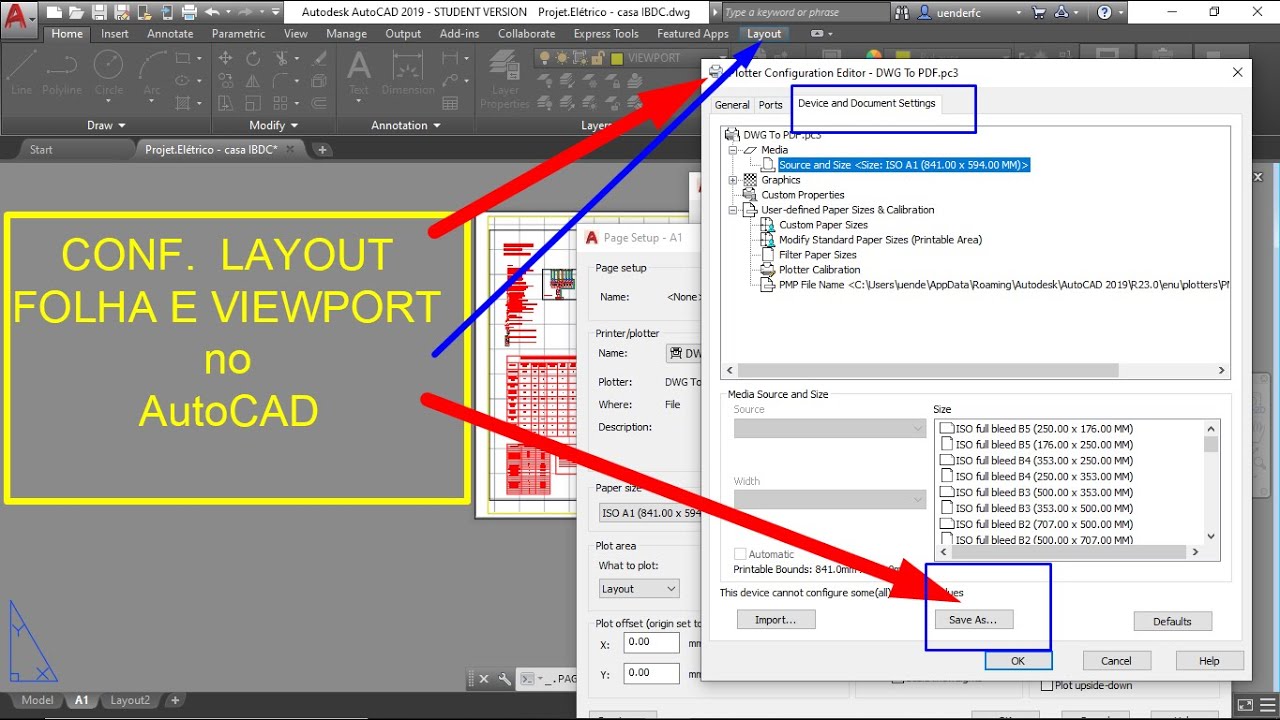Viewport: 1280px width, 720px height.
Task: Click the New drawing icon in quick access toolbar
Action: point(54,12)
